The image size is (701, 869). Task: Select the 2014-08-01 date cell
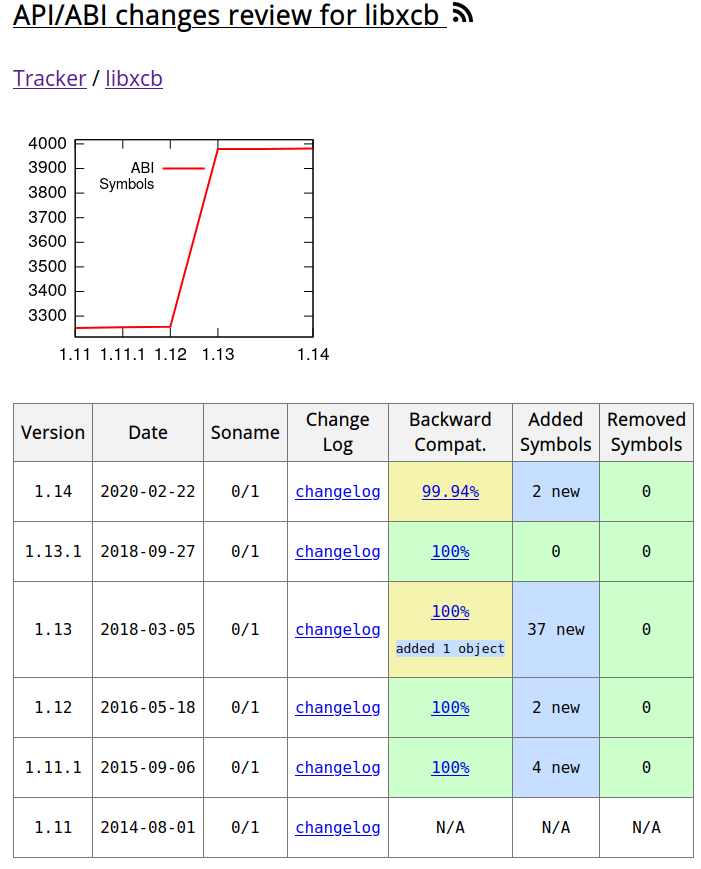coord(148,827)
